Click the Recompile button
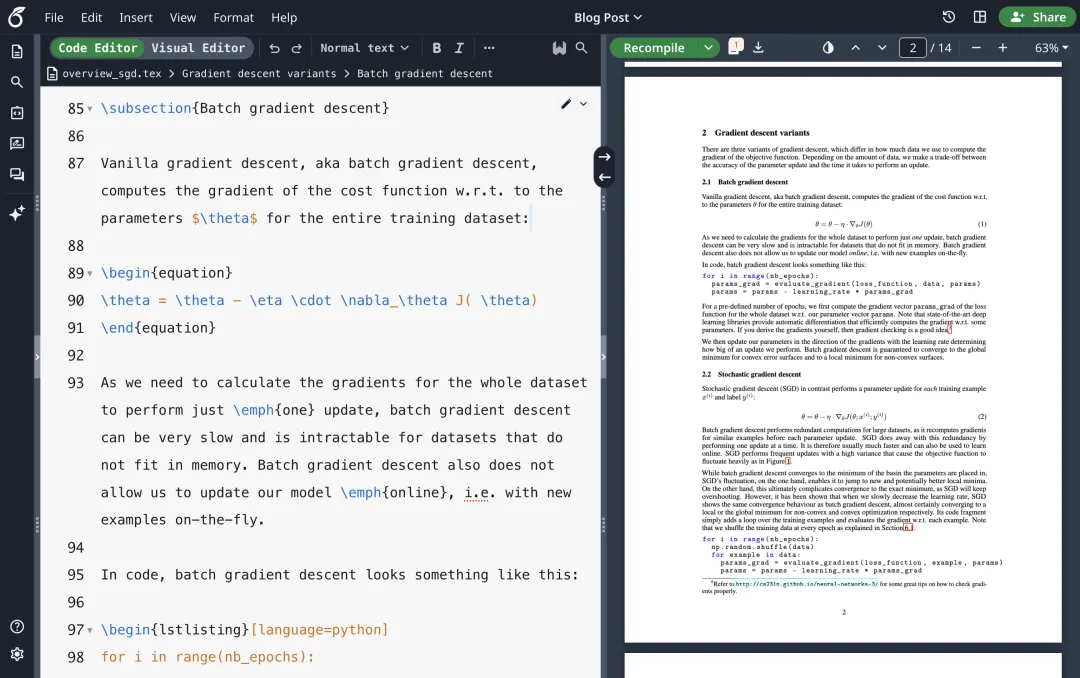This screenshot has width=1080, height=678. tap(654, 48)
